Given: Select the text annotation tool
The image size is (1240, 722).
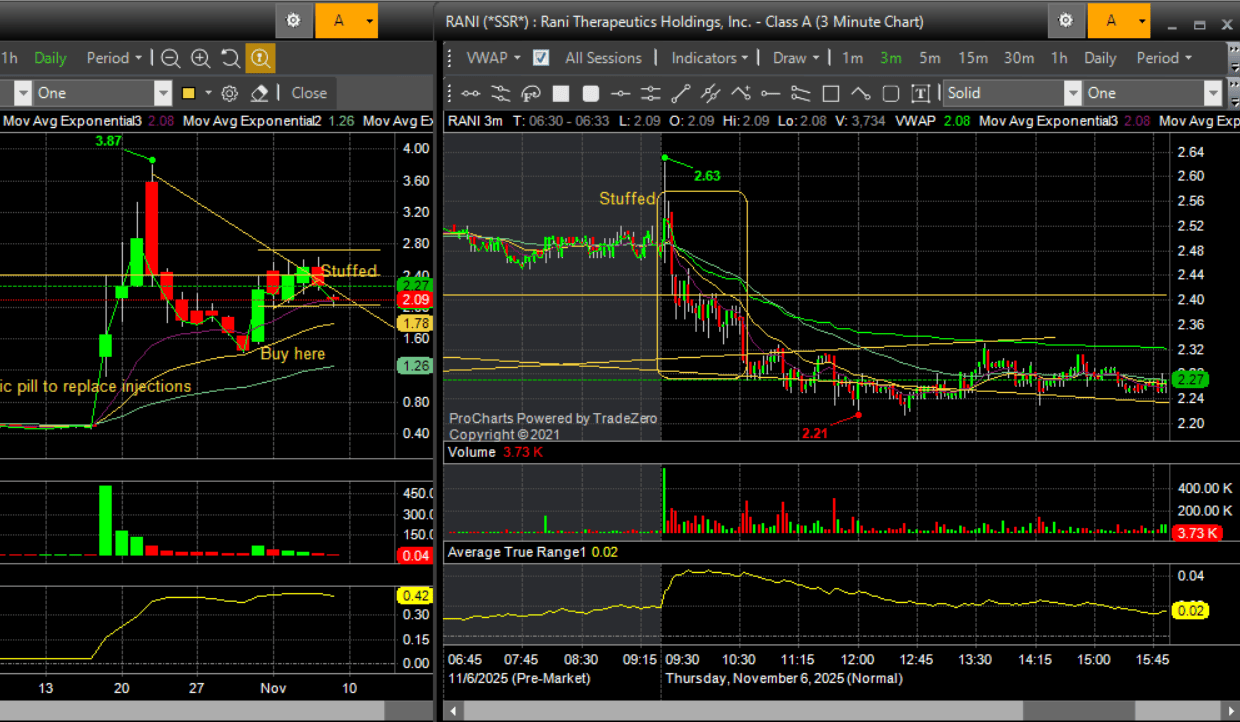Looking at the screenshot, I should coord(921,93).
